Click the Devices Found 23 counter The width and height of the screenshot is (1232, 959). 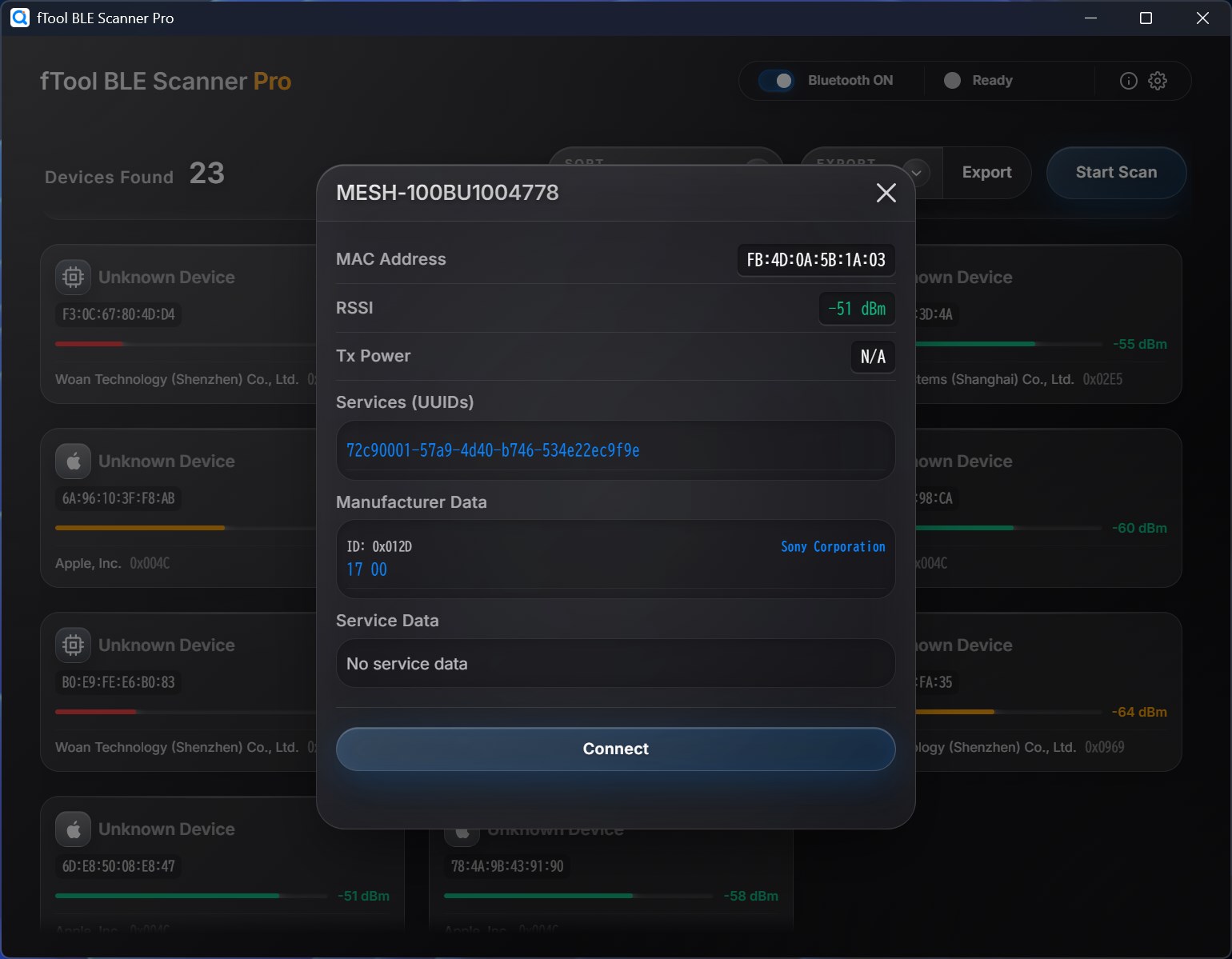pos(134,175)
